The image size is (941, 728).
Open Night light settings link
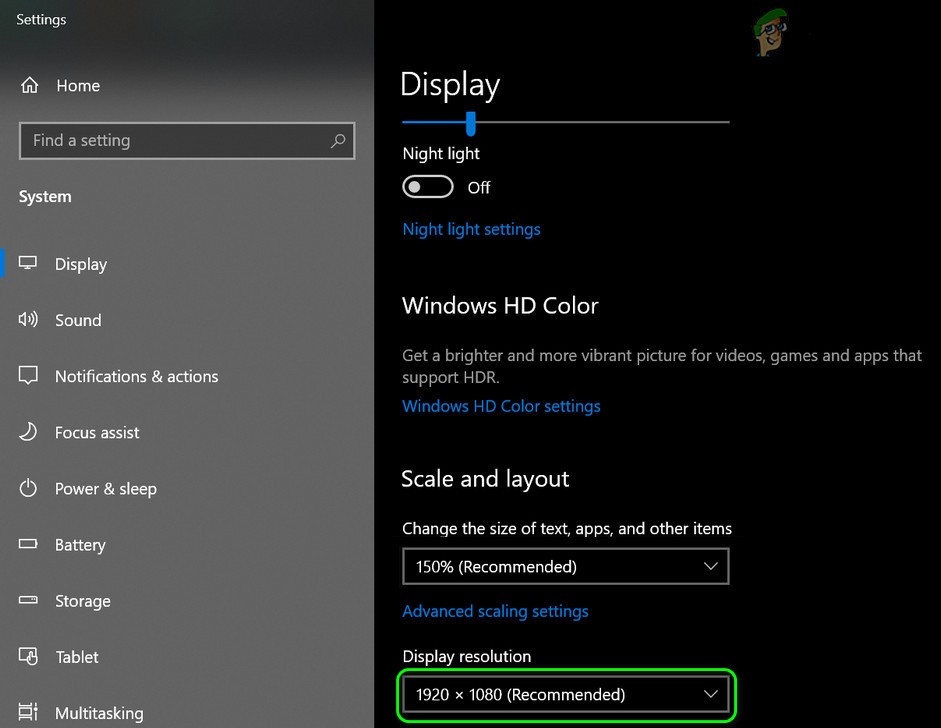click(x=471, y=229)
